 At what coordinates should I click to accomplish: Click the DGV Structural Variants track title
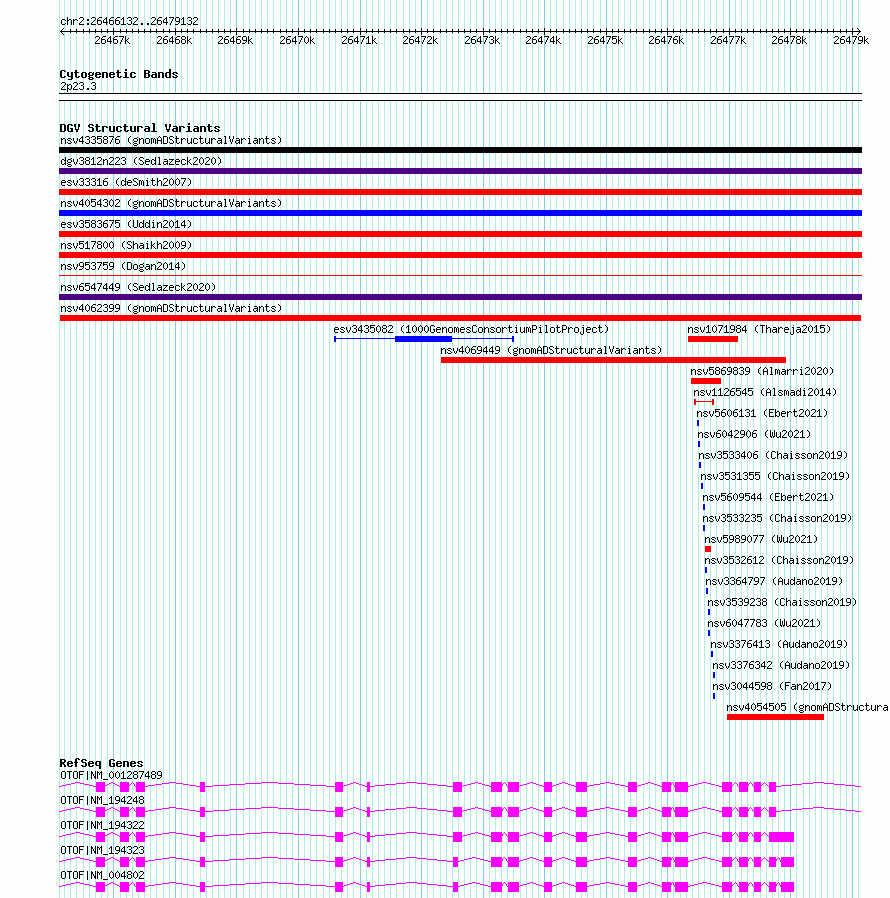click(x=140, y=128)
